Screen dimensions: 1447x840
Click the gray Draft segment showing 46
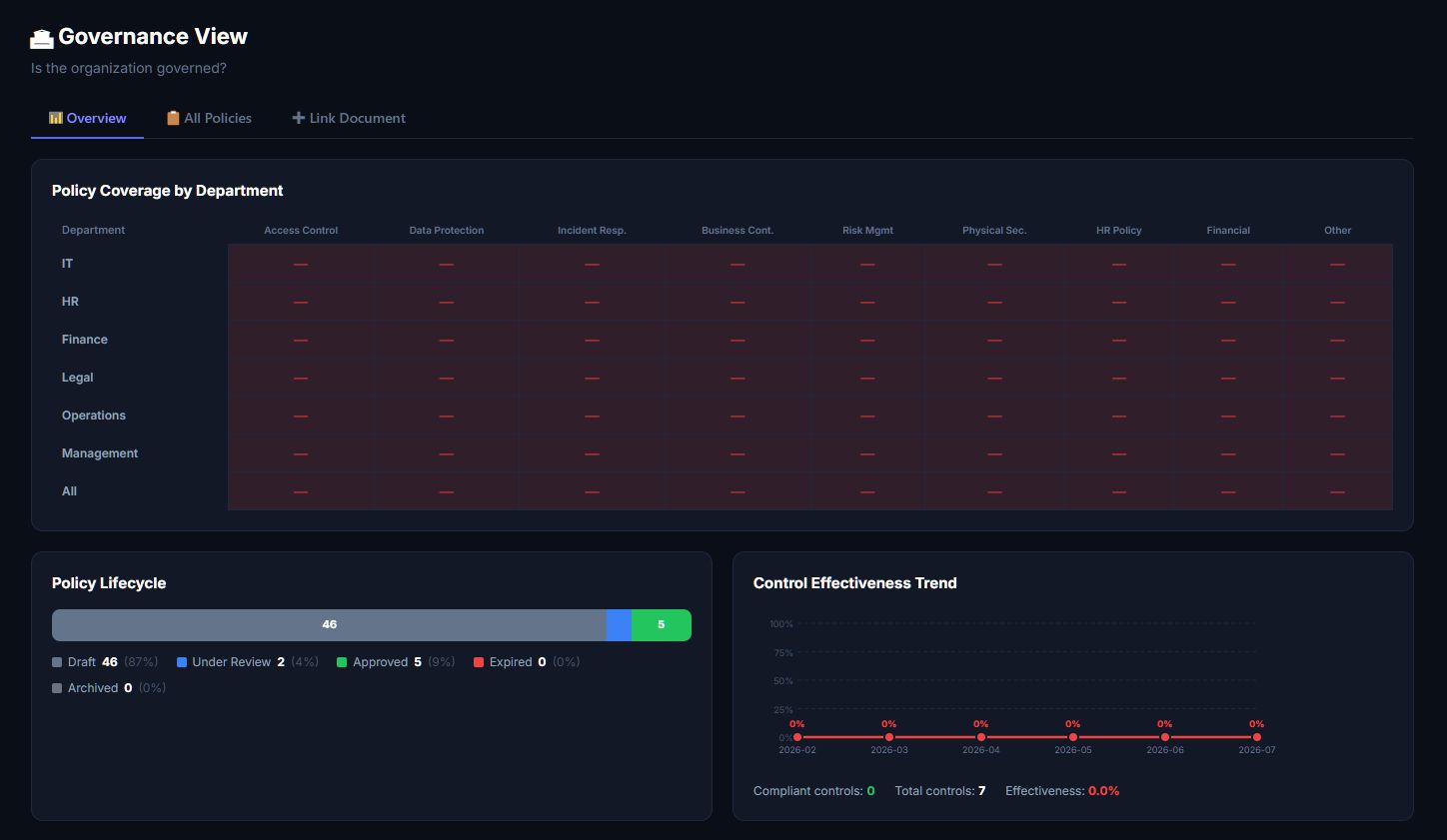(329, 625)
